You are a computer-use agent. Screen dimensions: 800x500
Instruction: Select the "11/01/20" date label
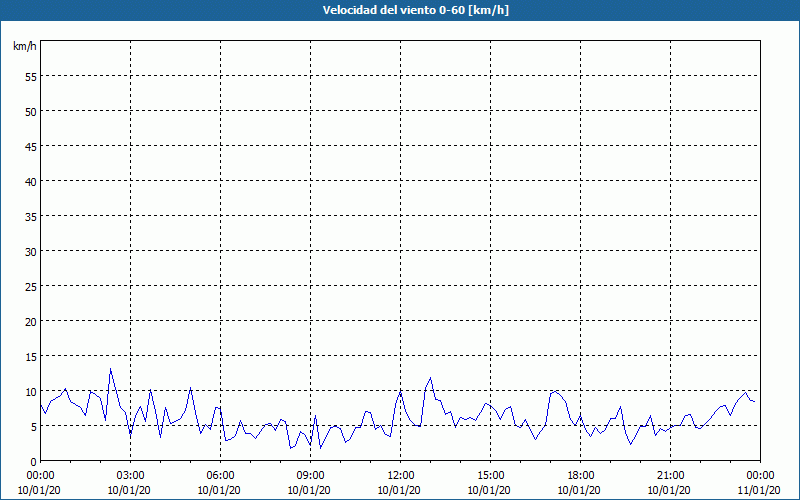pos(759,490)
